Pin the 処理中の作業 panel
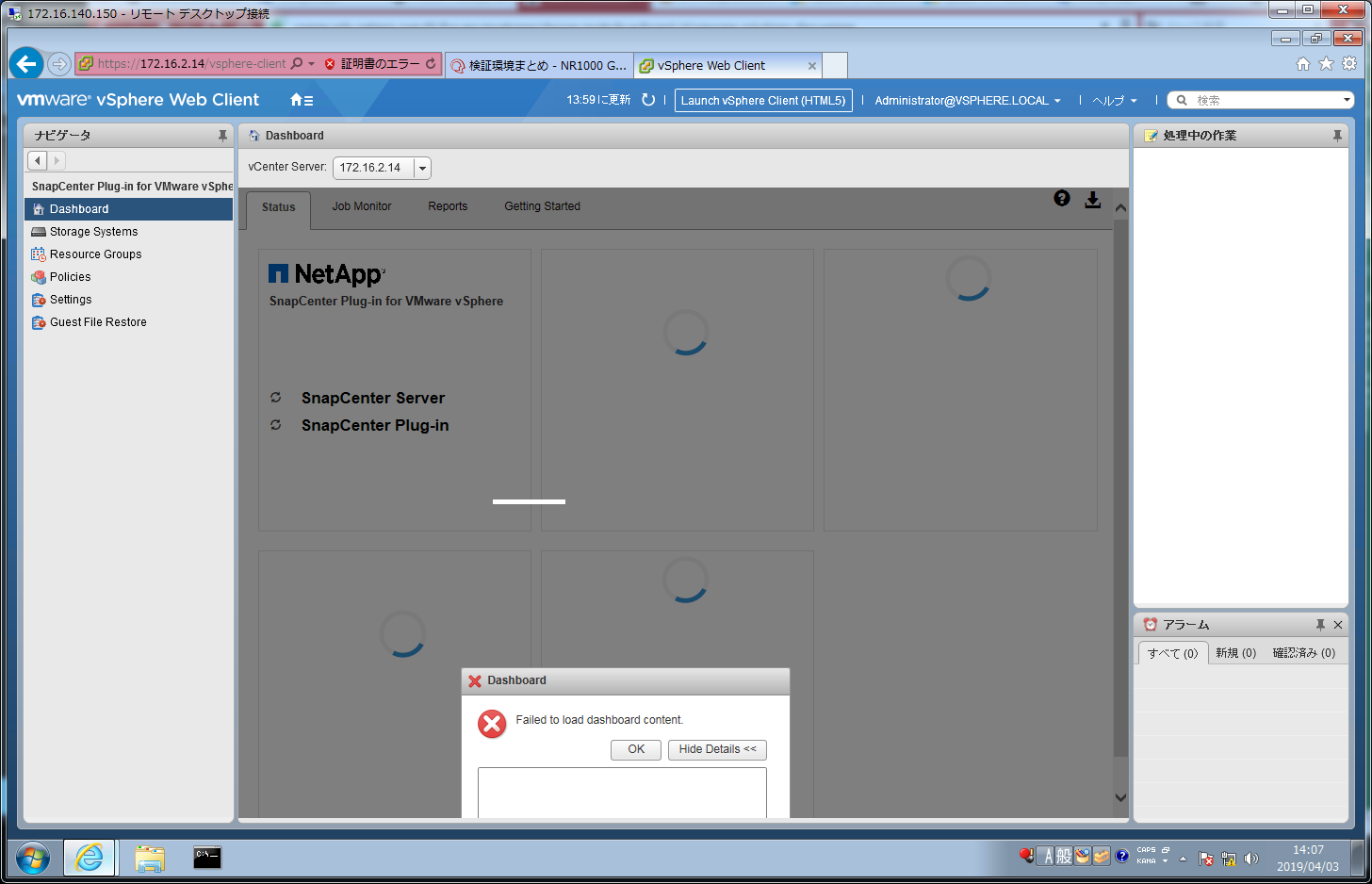The image size is (1372, 884). click(1337, 136)
